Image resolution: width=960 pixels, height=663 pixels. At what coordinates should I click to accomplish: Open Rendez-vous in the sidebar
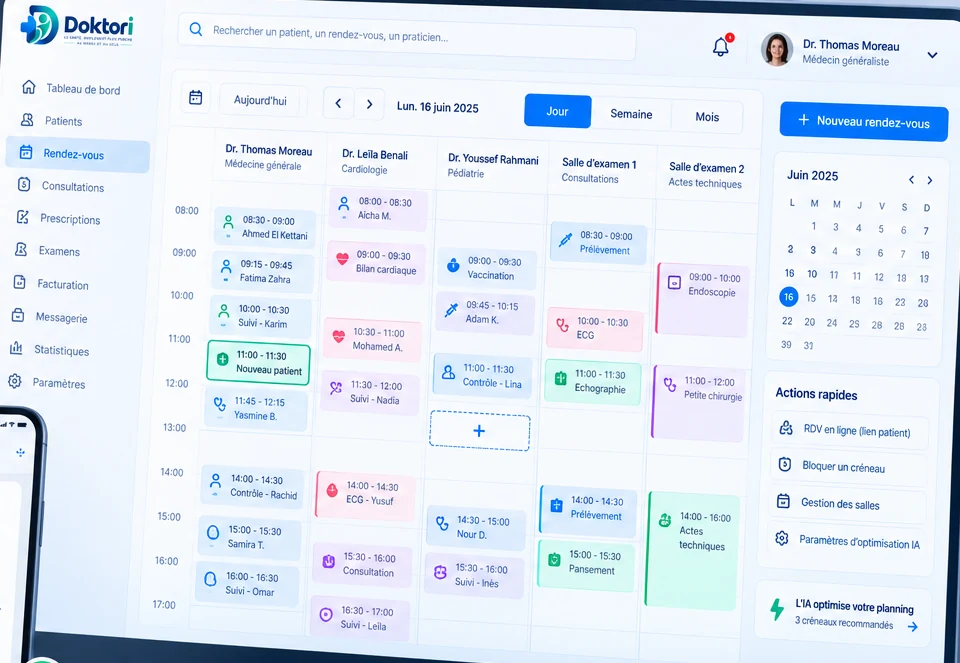78,154
